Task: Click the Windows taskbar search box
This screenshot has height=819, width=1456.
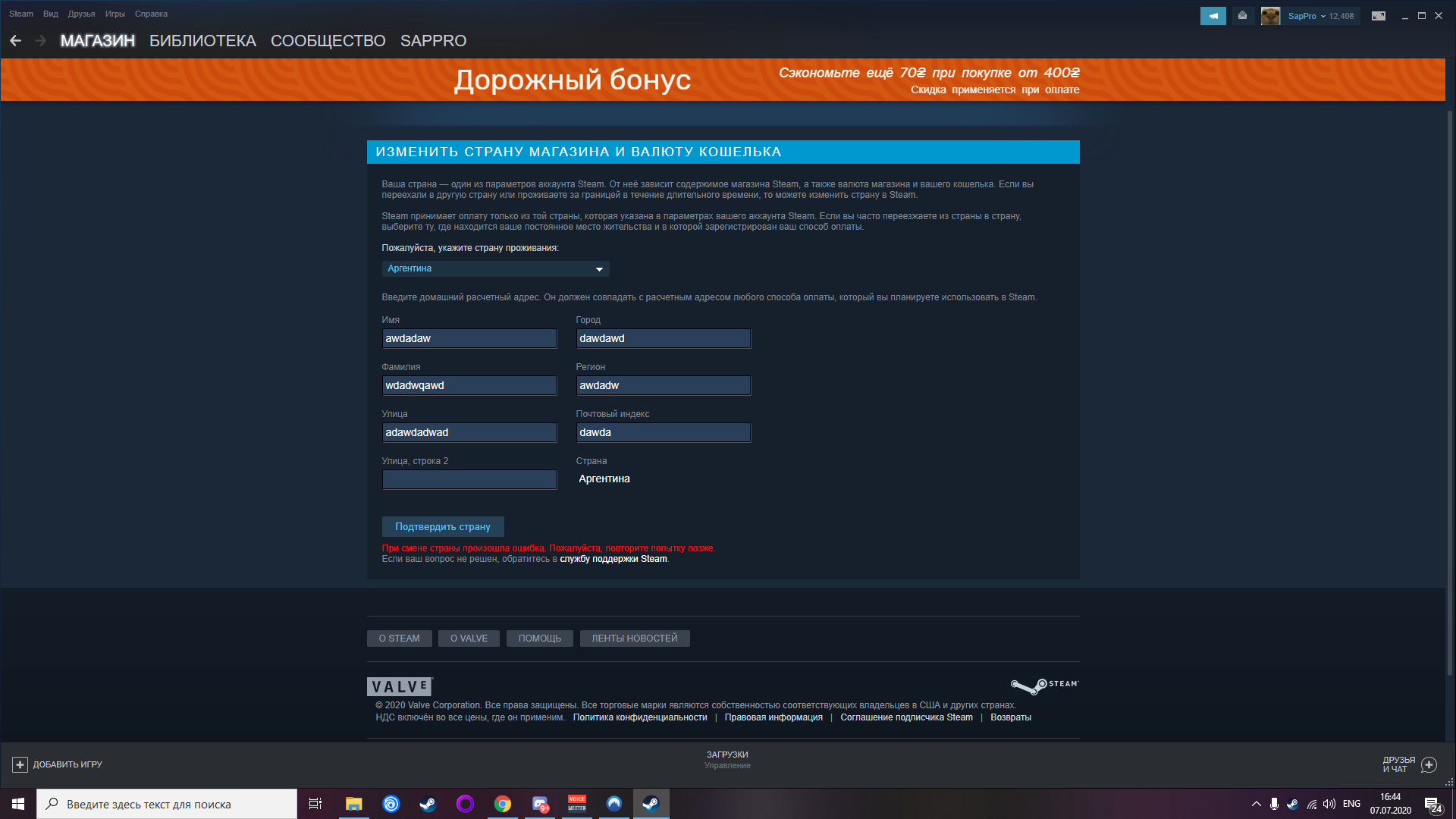Action: click(167, 804)
